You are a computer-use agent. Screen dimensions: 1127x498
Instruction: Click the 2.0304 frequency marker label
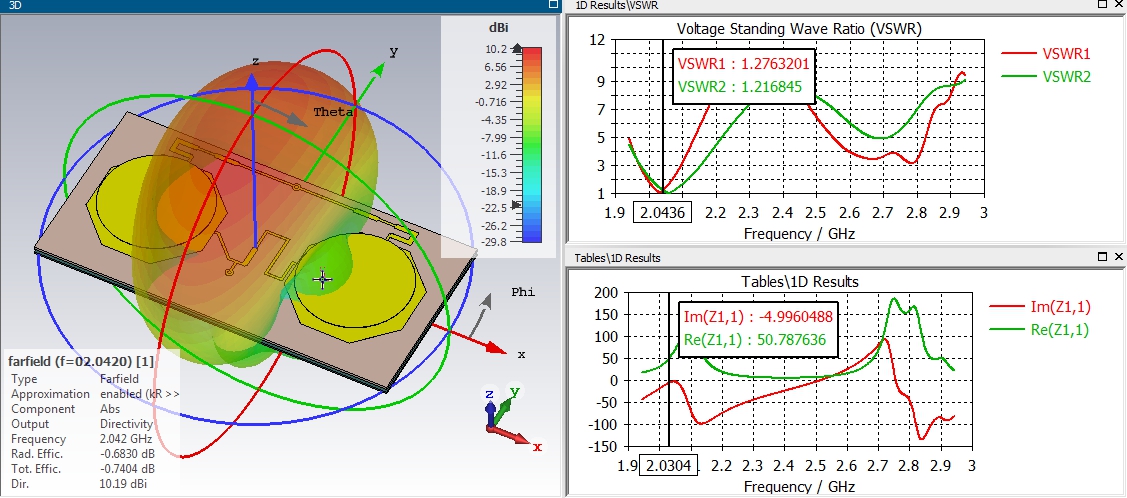[668, 466]
